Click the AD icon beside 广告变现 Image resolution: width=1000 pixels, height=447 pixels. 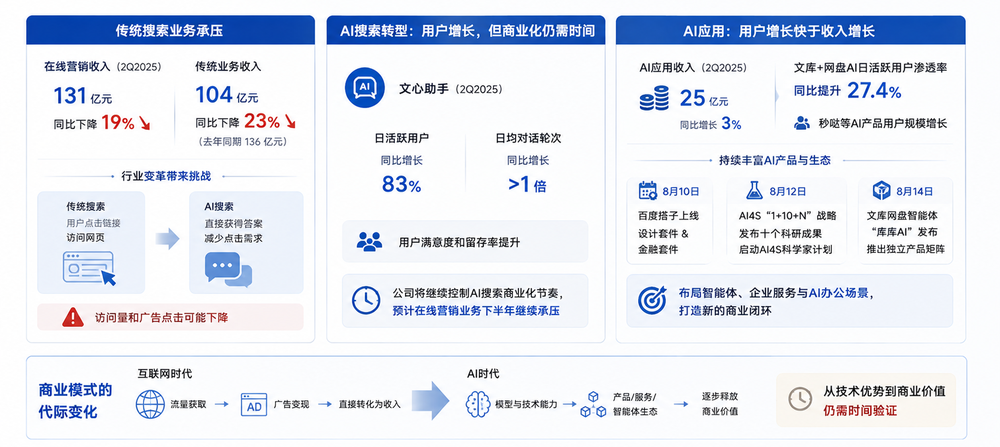pyautogui.click(x=254, y=404)
